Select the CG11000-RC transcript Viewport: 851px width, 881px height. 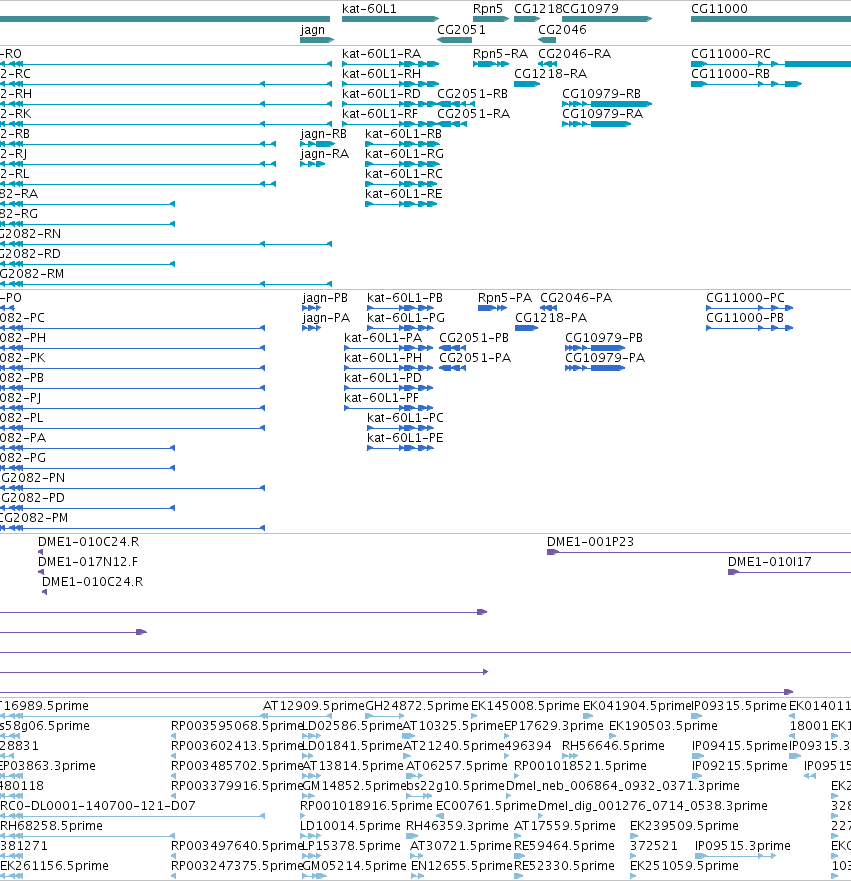731,53
